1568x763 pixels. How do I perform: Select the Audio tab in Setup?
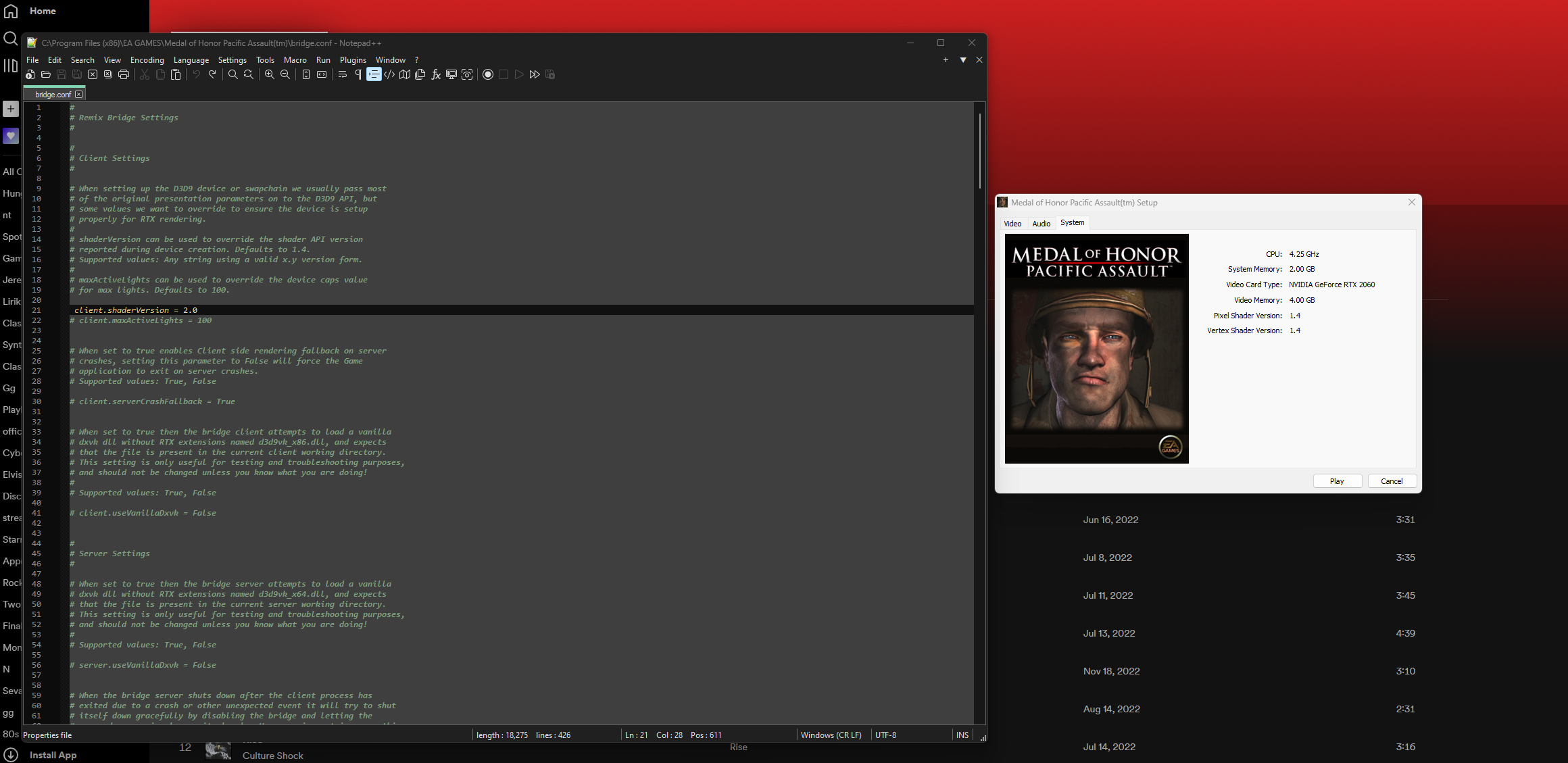pyautogui.click(x=1041, y=223)
